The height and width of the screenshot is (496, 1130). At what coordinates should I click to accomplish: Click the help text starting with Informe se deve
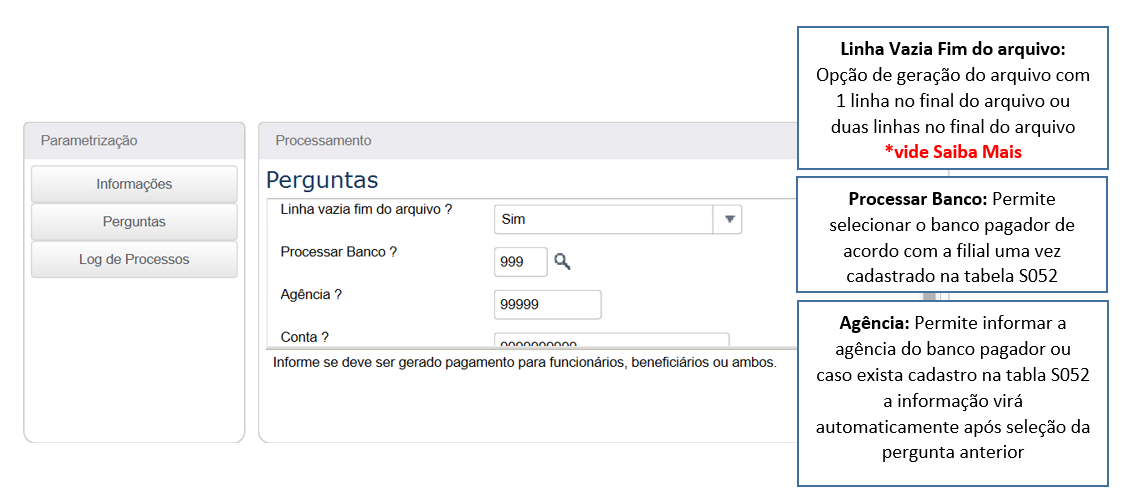pos(525,362)
